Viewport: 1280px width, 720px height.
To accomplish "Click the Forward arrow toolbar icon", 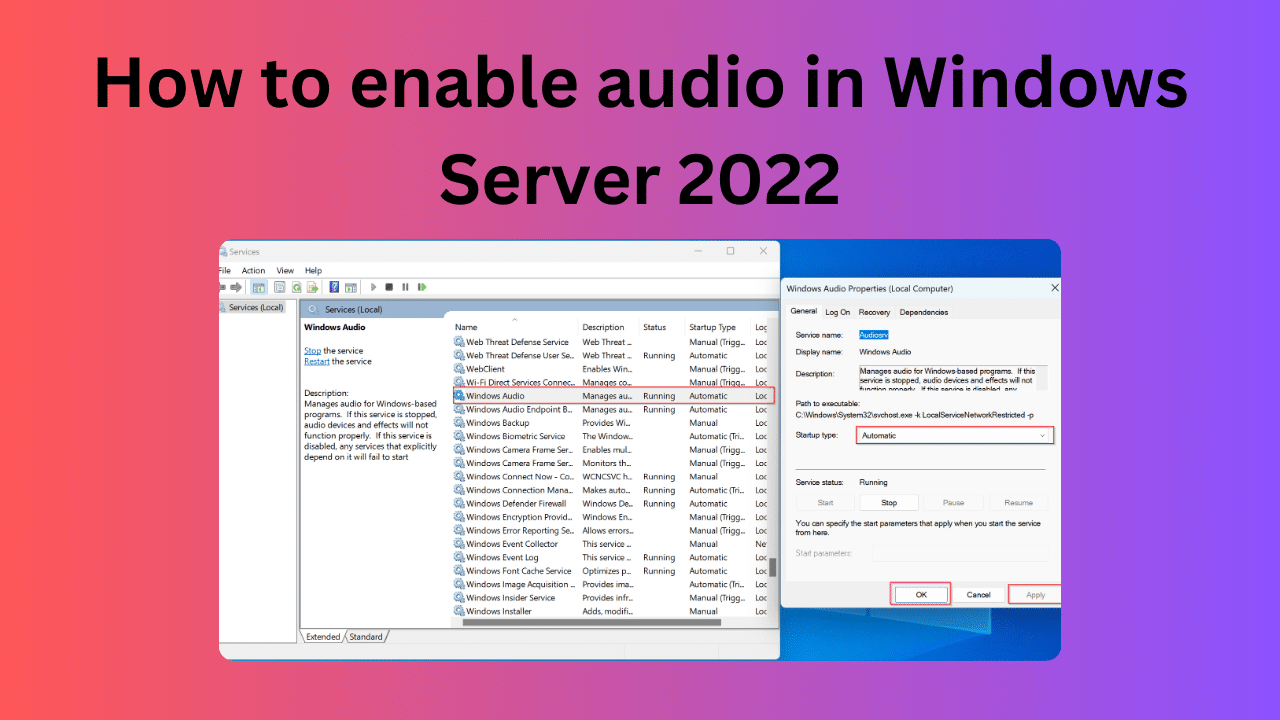I will coord(236,287).
